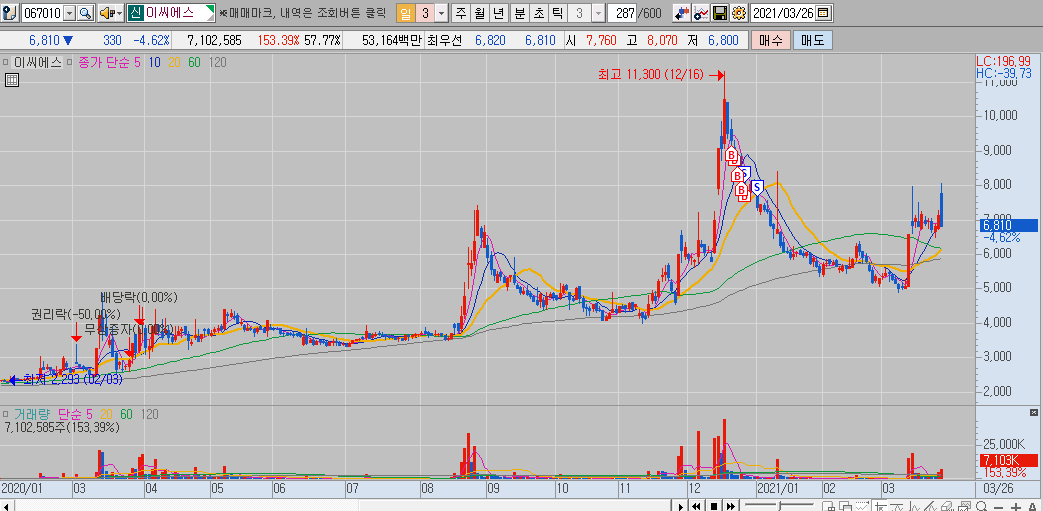
Task: Select the tick (틱) chart tab
Action: 559,13
